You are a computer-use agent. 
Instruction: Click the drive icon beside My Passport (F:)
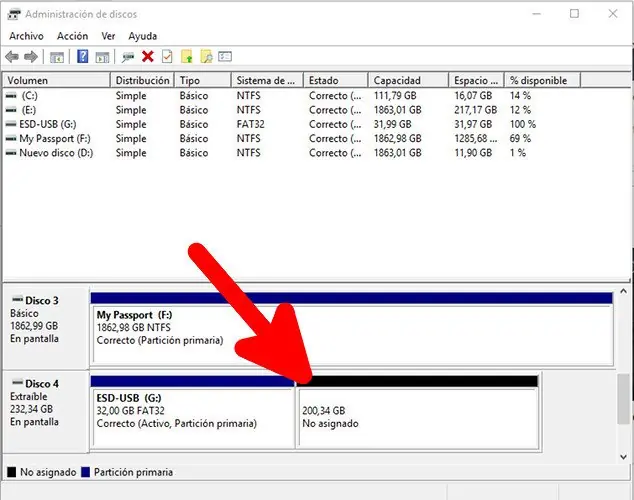tap(11, 139)
